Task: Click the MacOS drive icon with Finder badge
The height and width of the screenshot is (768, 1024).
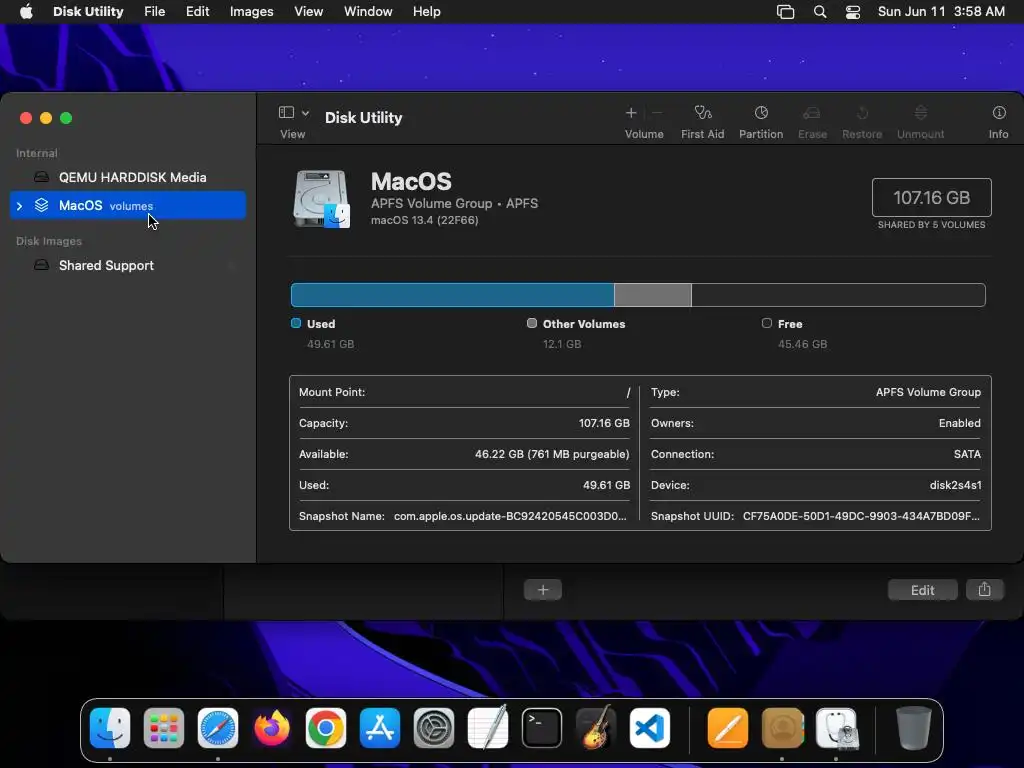Action: tap(322, 199)
